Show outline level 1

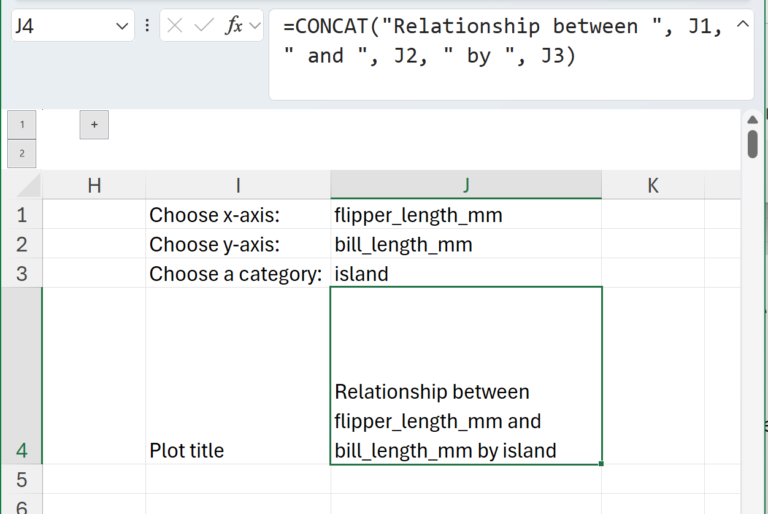[x=21, y=125]
